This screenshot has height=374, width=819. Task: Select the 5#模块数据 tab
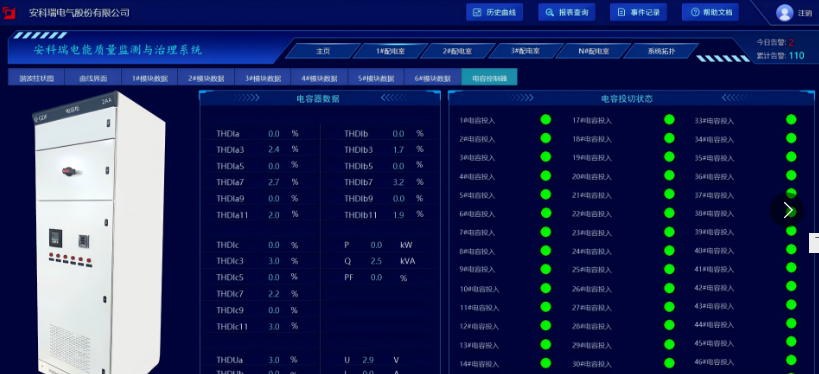coord(376,77)
